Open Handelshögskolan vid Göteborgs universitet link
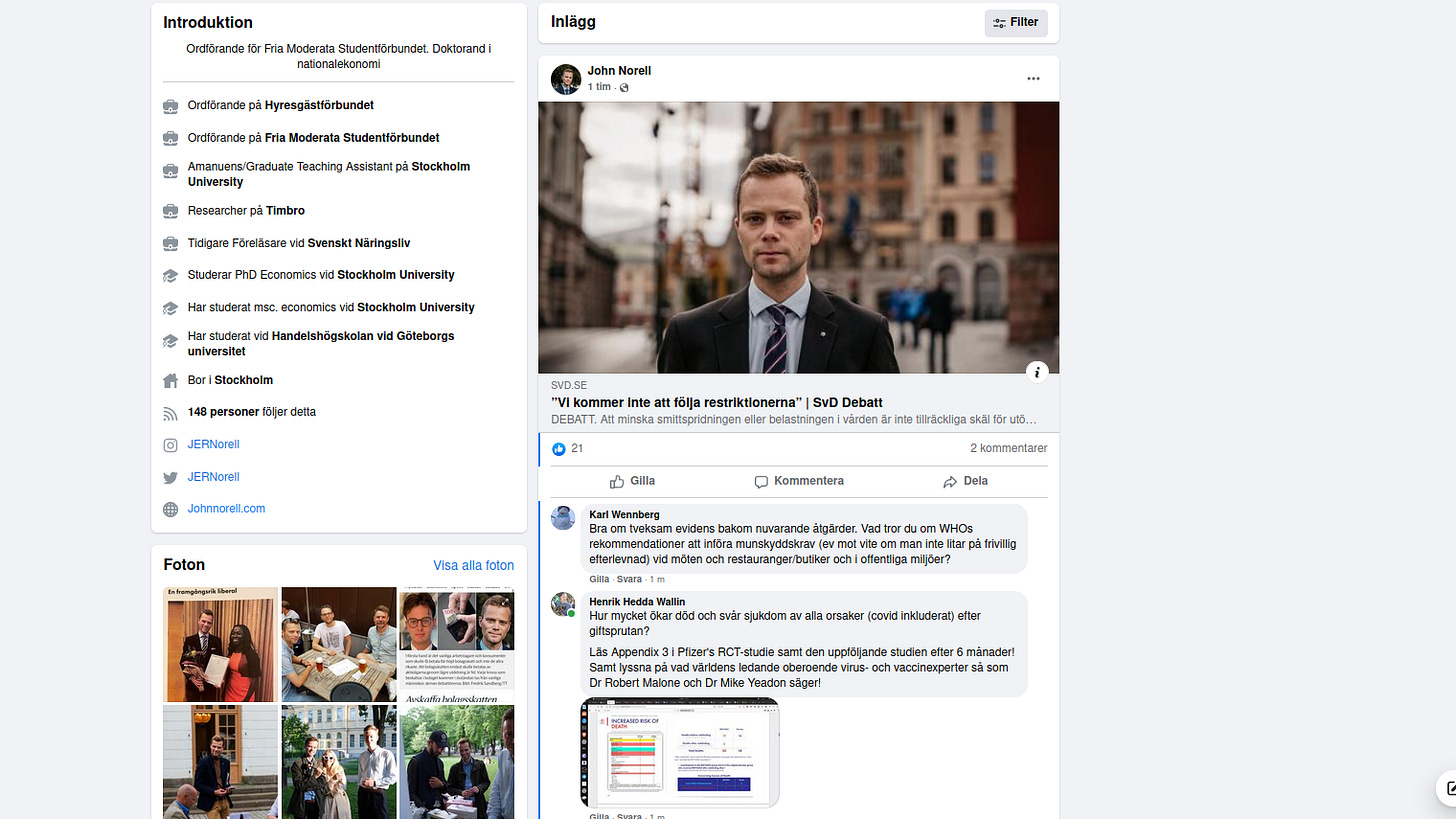Screen dimensions: 1456x819 point(321,344)
